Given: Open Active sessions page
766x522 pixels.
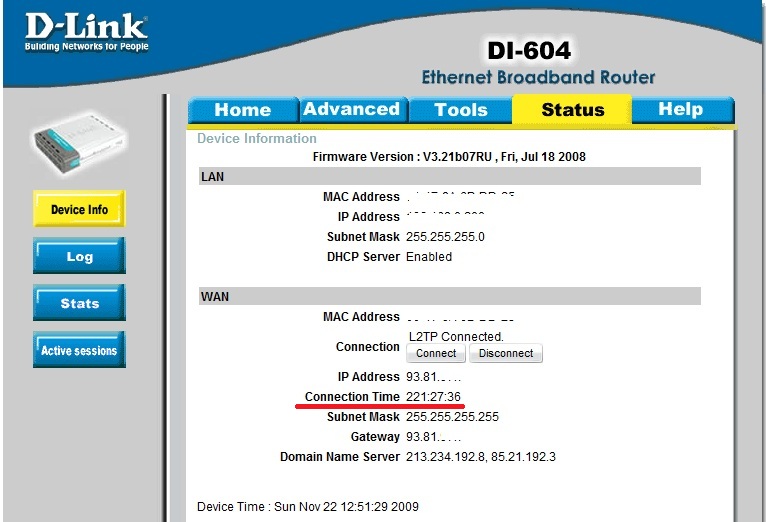Looking at the screenshot, I should [x=79, y=350].
